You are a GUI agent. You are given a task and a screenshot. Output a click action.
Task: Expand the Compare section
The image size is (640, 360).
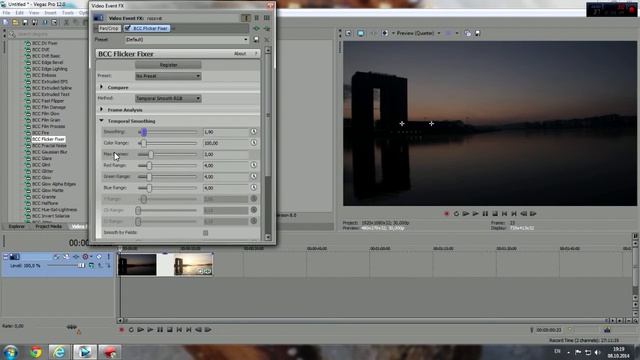coord(101,87)
